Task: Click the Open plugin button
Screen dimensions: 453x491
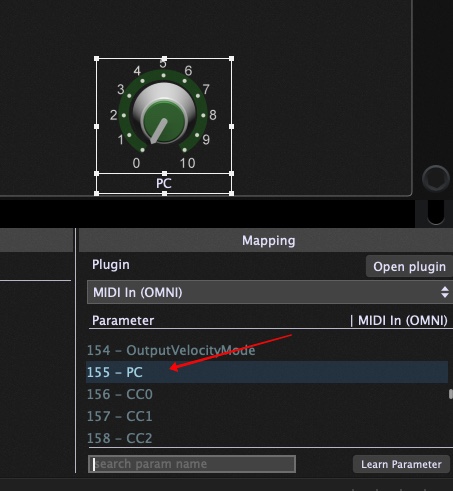Action: pyautogui.click(x=409, y=266)
